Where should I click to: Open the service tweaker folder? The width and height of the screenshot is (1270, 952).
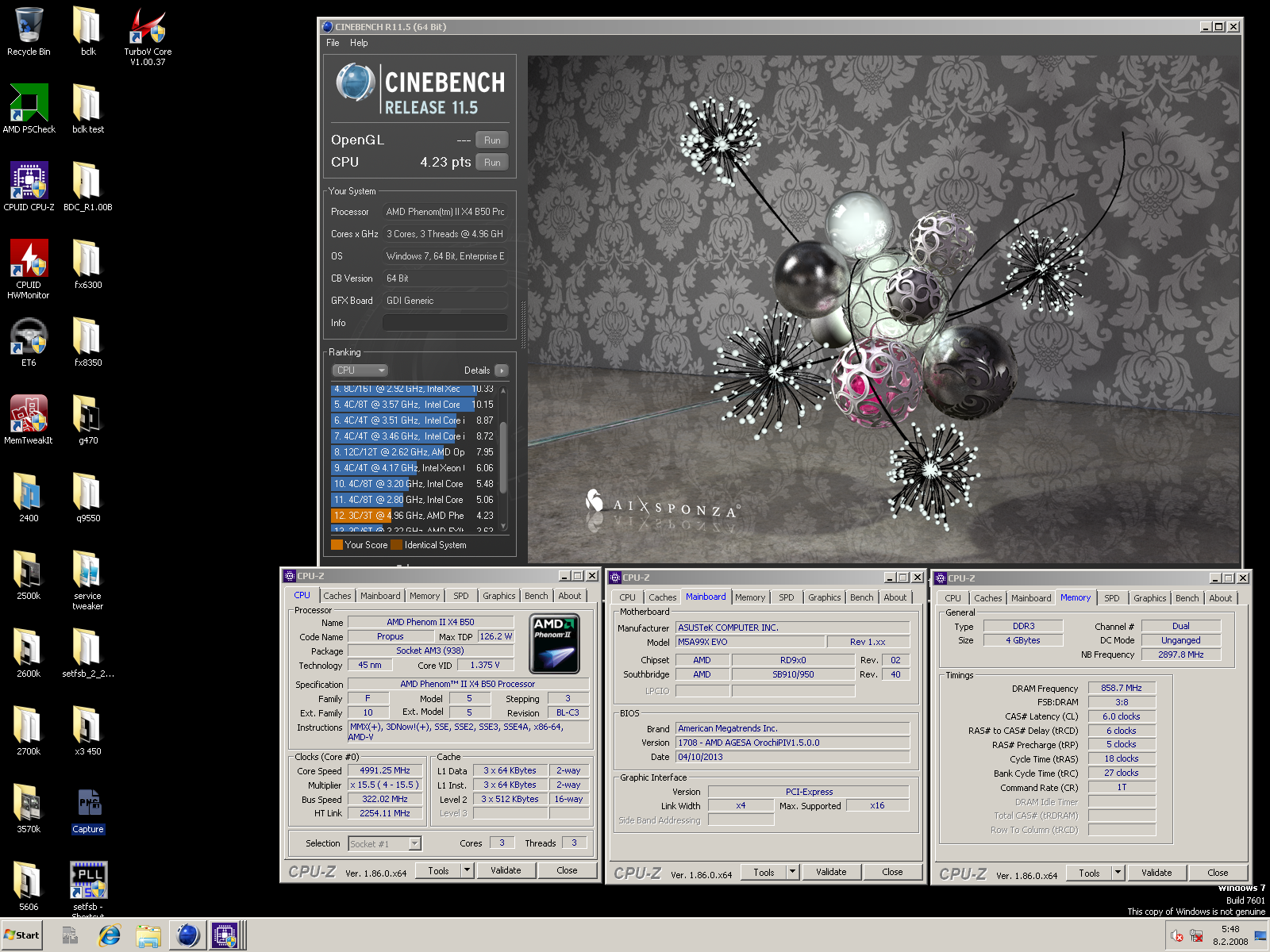coord(88,580)
